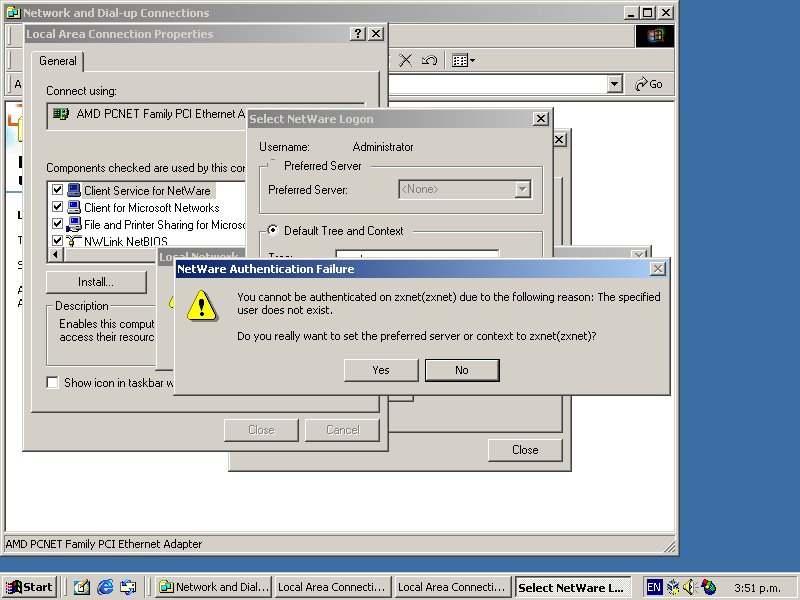Open the Preferred Server dropdown
800x600 pixels.
522,189
